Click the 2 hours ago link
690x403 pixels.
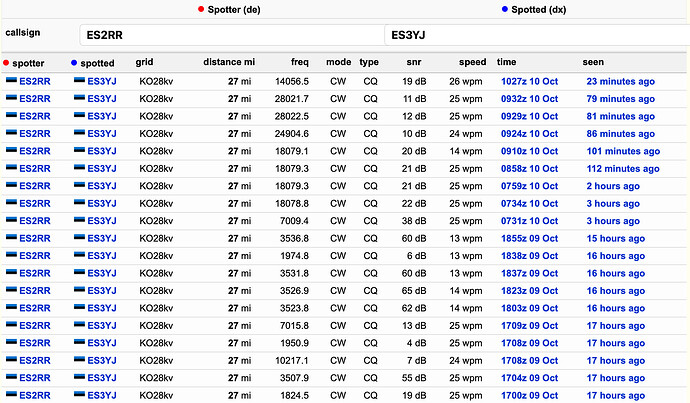[613, 186]
